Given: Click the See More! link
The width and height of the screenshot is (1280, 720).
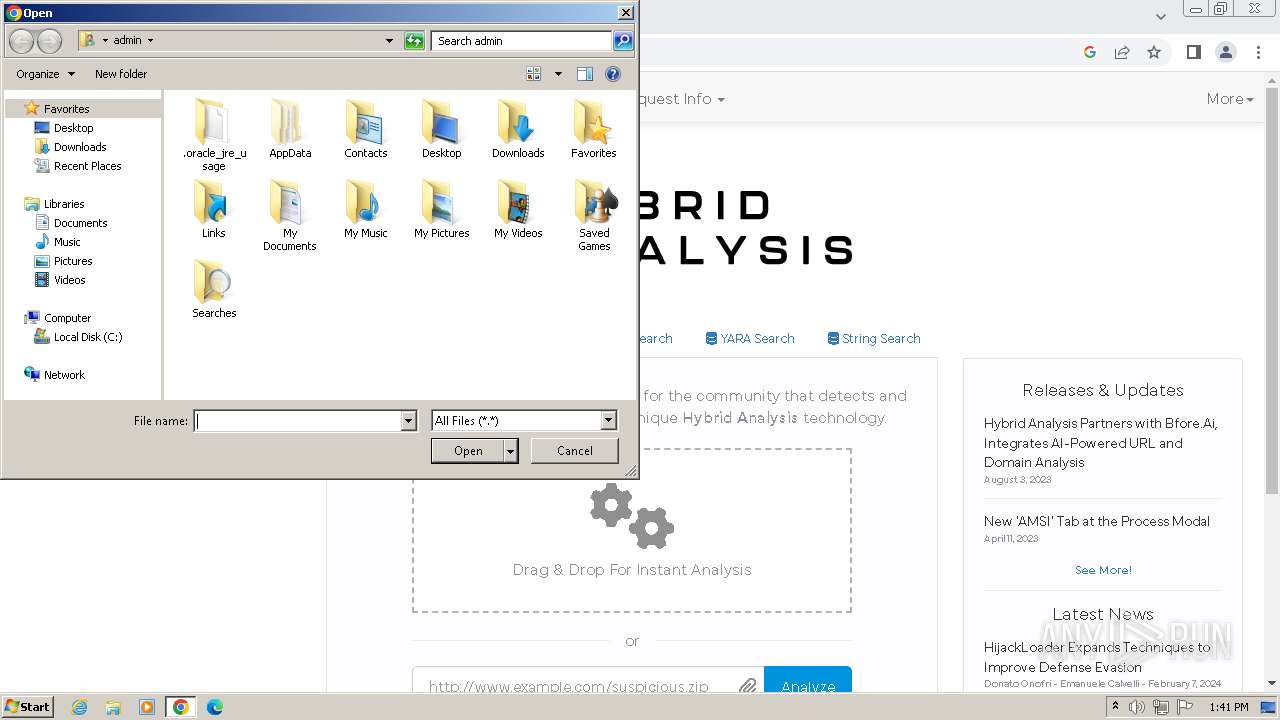Looking at the screenshot, I should (x=1103, y=570).
